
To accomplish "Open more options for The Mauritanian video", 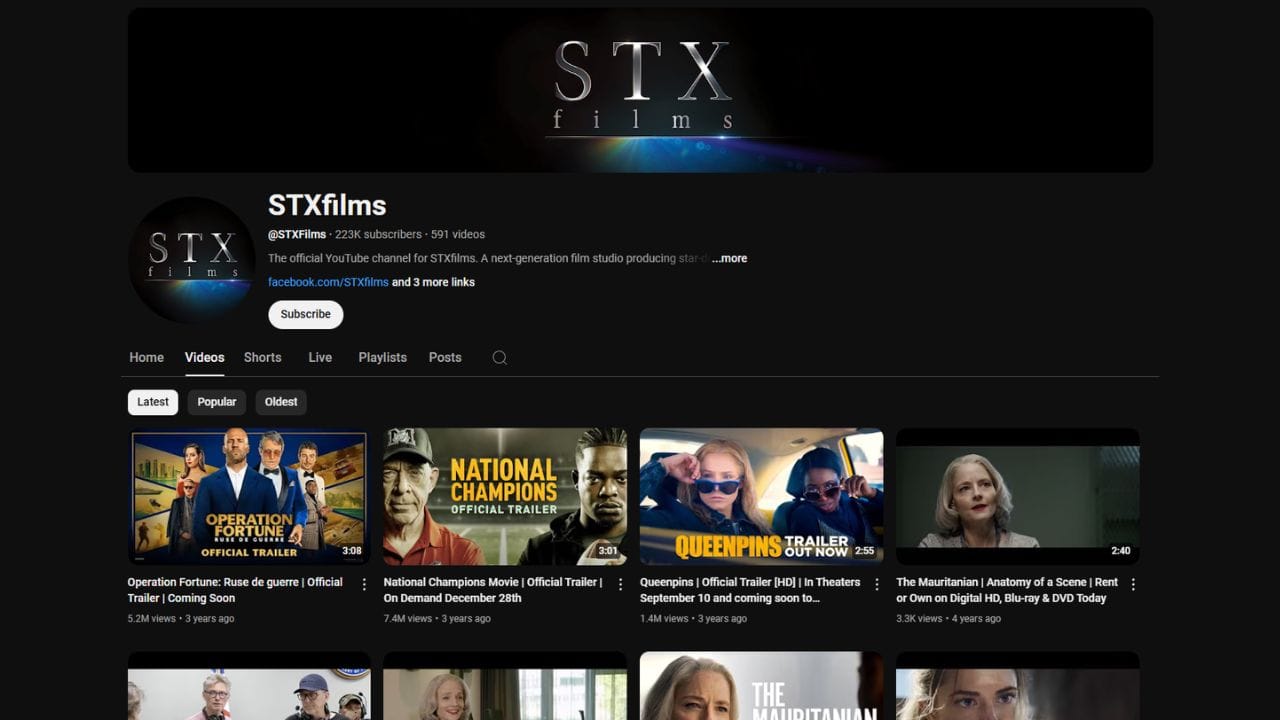I will coord(1133,584).
